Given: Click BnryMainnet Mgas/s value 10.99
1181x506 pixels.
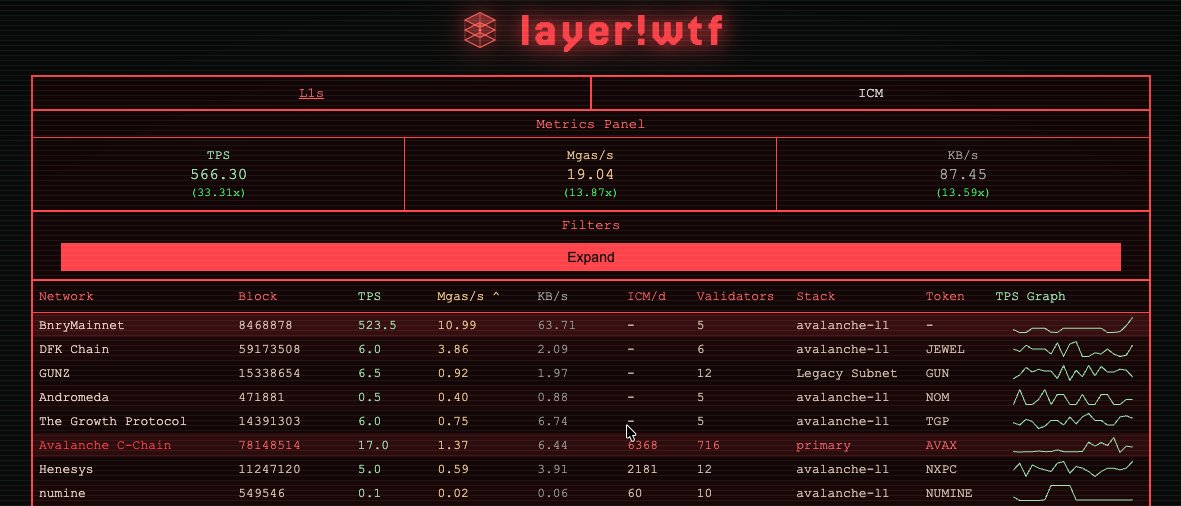Looking at the screenshot, I should tap(456, 325).
